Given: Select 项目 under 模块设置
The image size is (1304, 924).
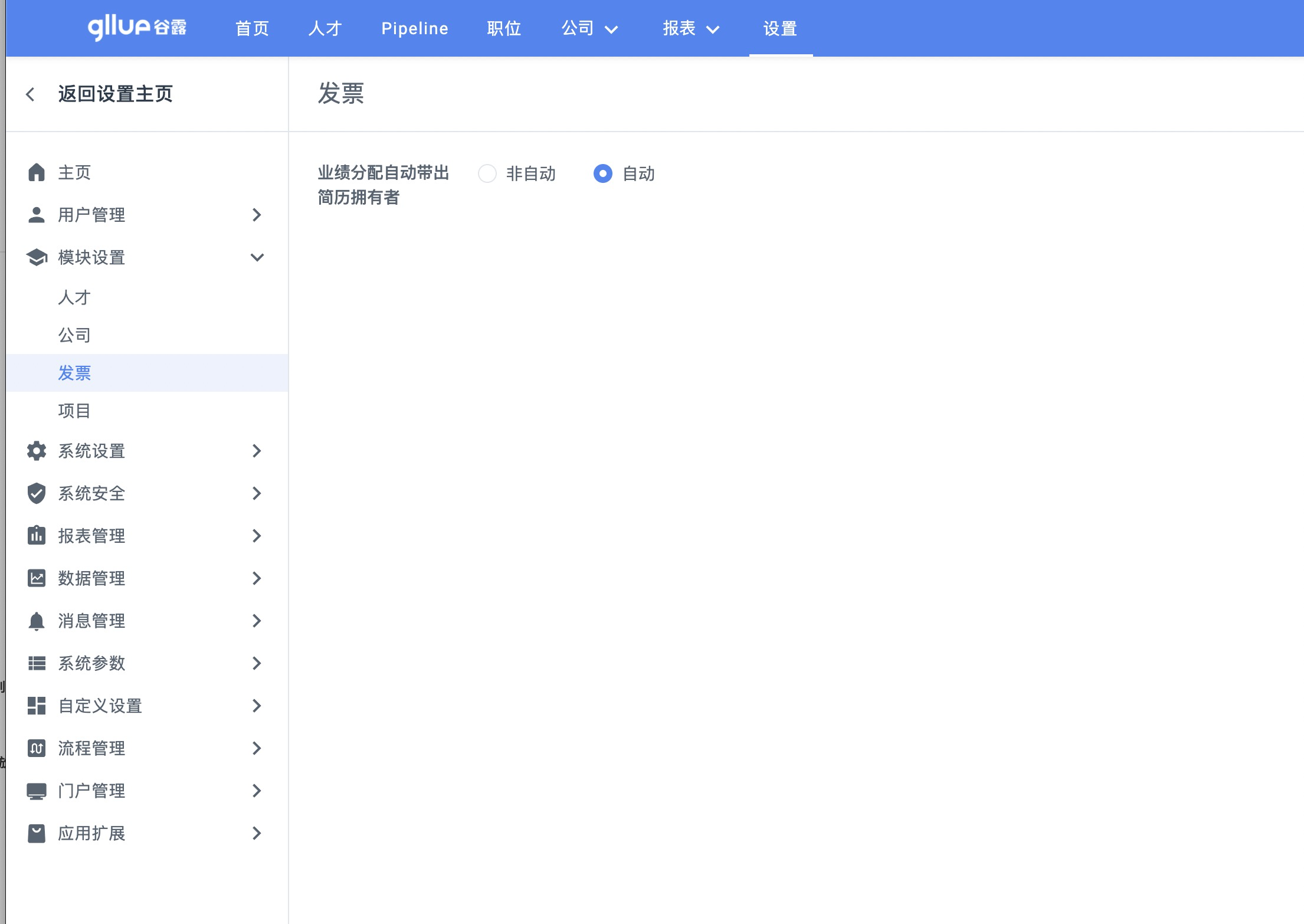Looking at the screenshot, I should coord(74,410).
